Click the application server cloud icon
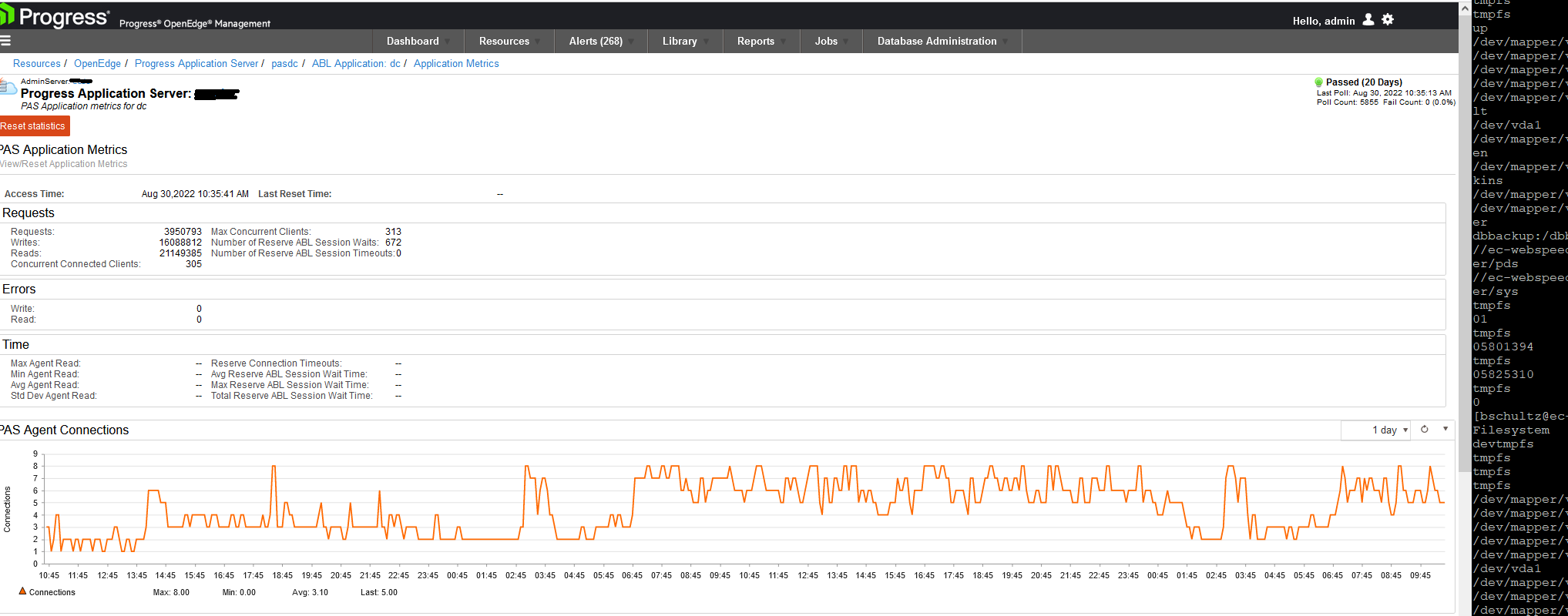 (8, 87)
